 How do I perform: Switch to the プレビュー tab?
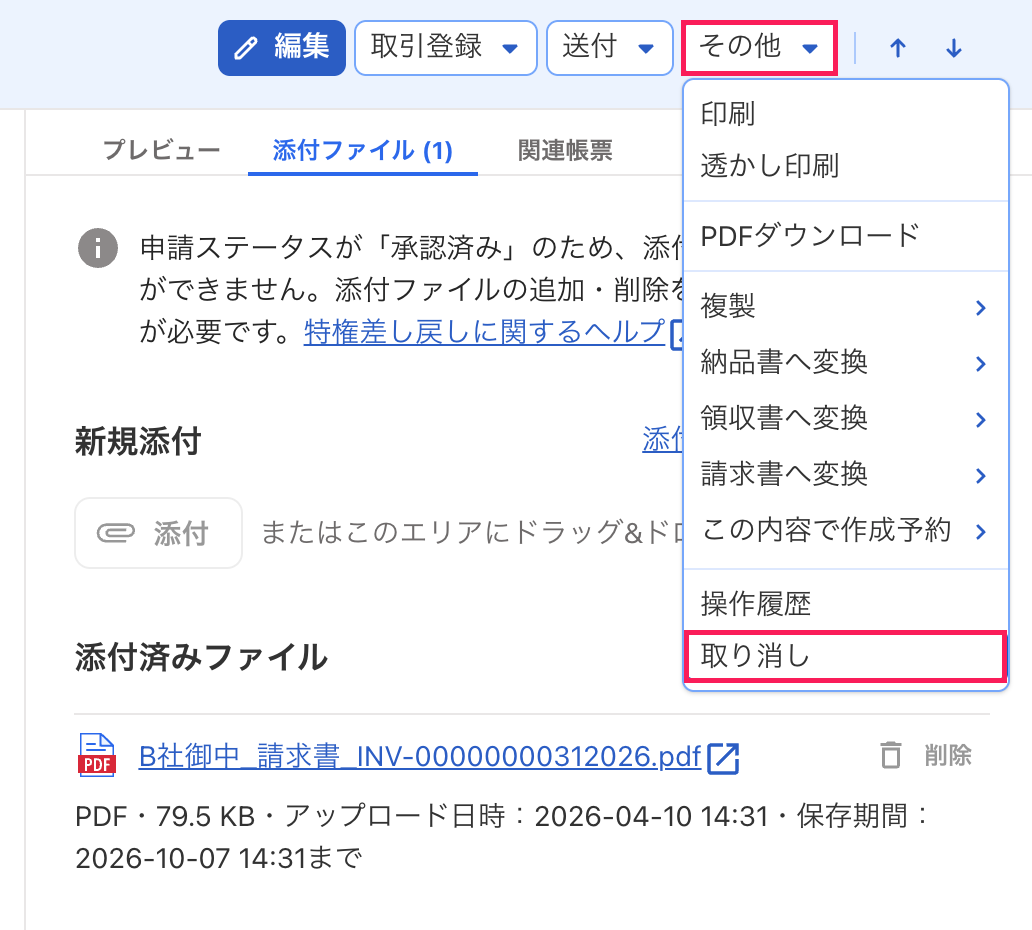(161, 150)
